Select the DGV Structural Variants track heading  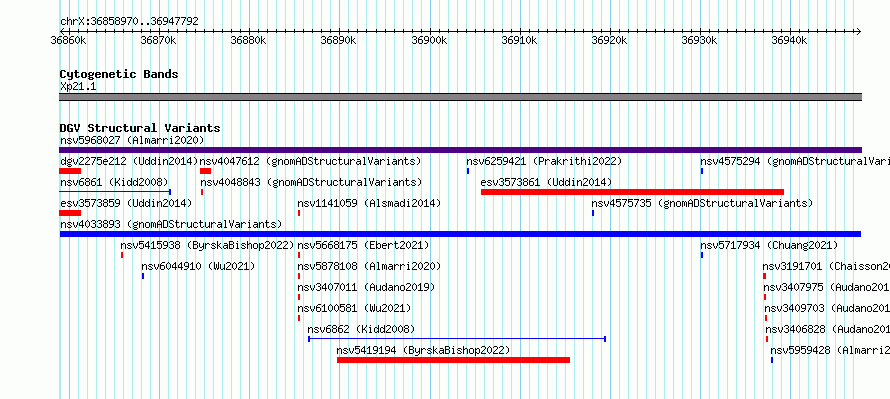click(140, 128)
